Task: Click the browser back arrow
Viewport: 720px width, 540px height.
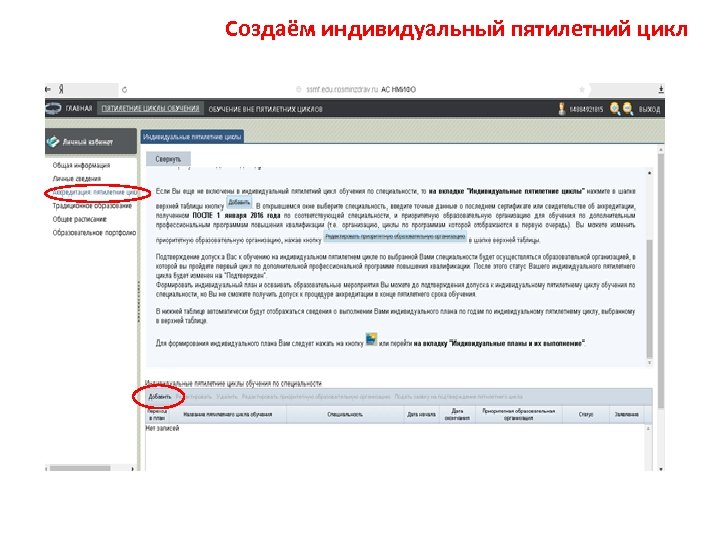Action: (48, 90)
